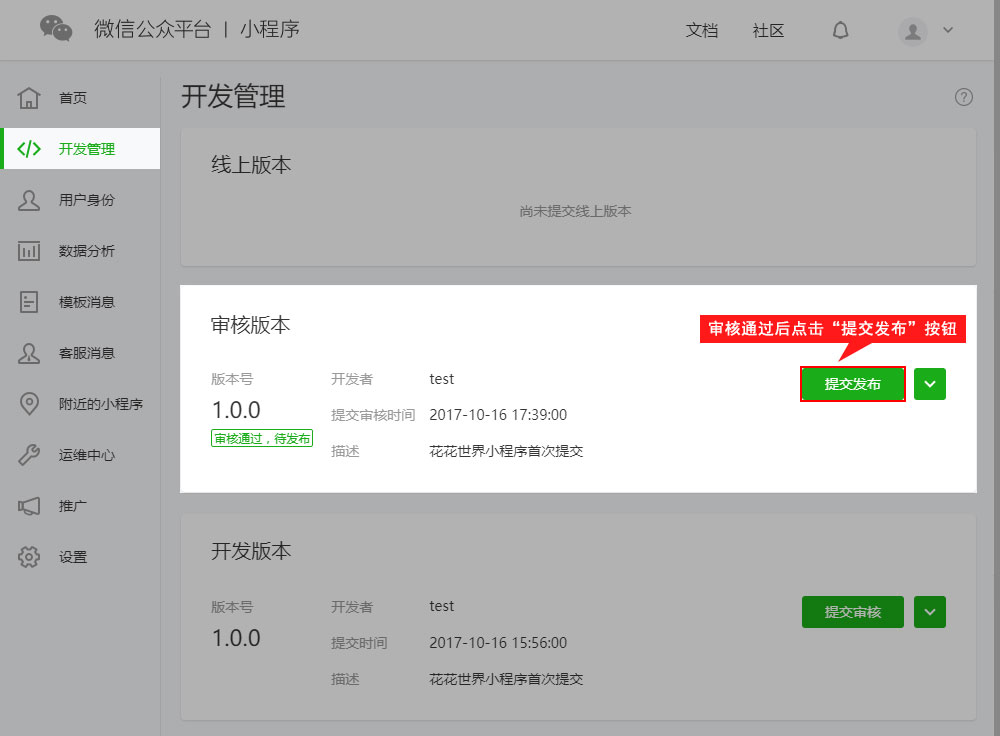This screenshot has height=736, width=1000.
Task: Open the notifications bell
Action: [x=840, y=30]
